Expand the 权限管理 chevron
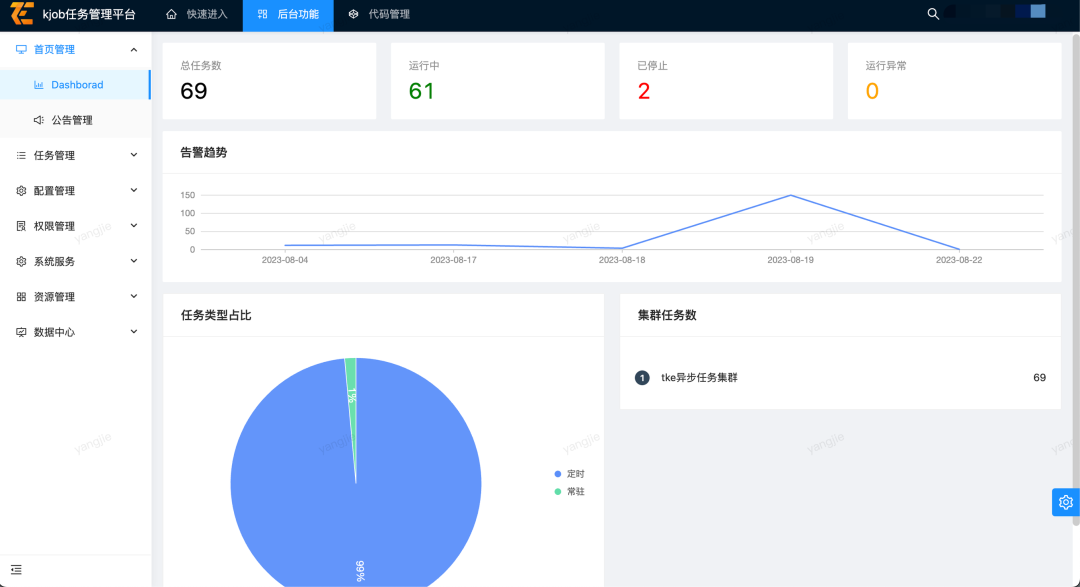Screen dimensions: 1080x587 tap(134, 225)
